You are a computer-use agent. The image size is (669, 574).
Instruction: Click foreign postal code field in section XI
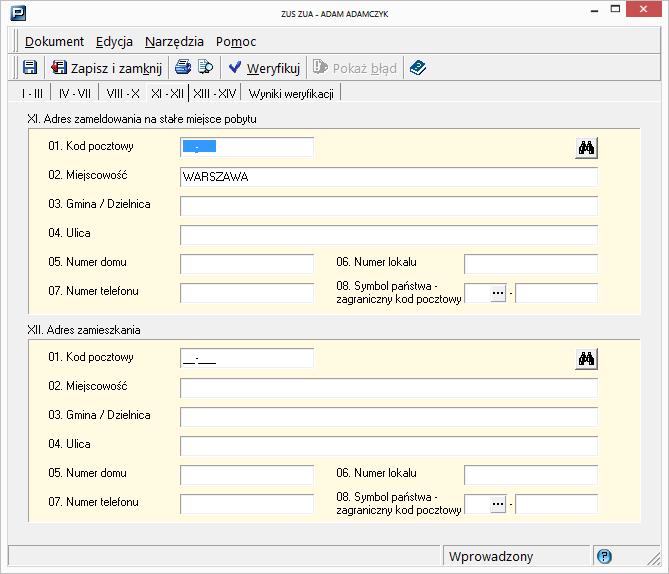pyautogui.click(x=556, y=293)
